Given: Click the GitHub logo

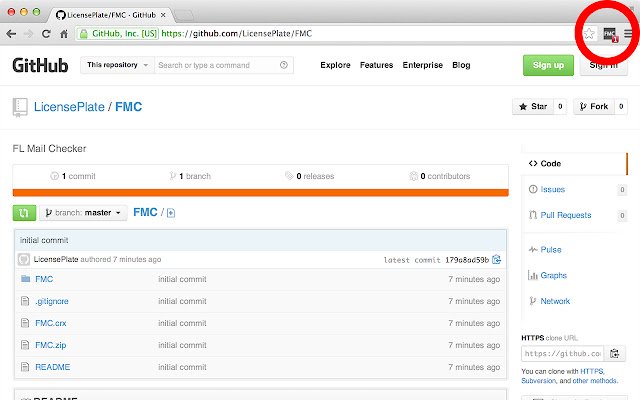Looking at the screenshot, I should (40, 65).
